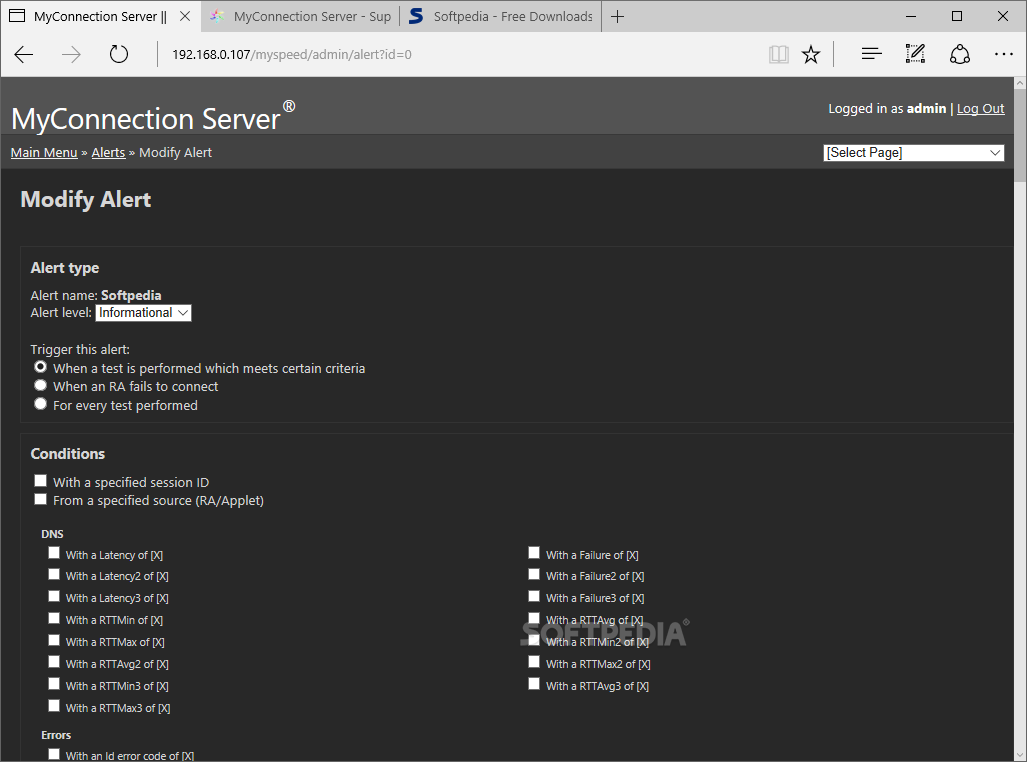Select the active MyConnection Server tab

tap(101, 16)
